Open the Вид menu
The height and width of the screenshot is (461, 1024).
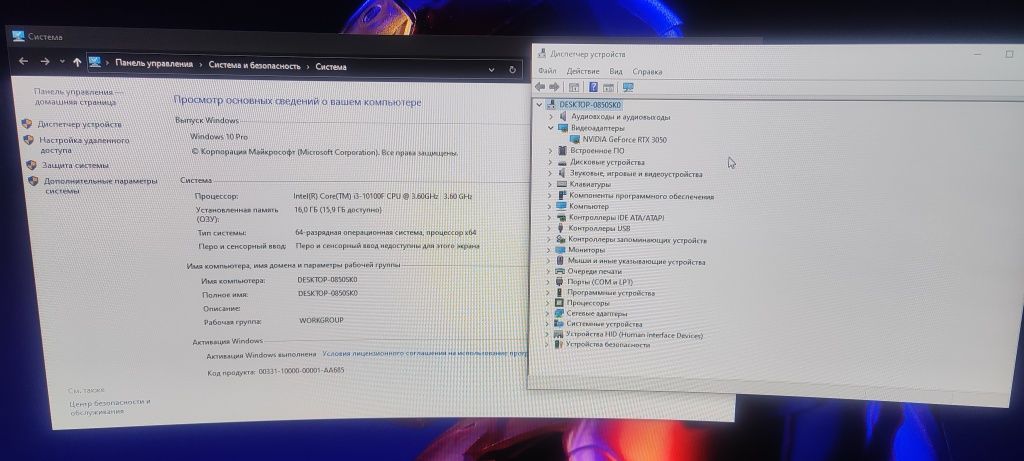click(x=616, y=72)
